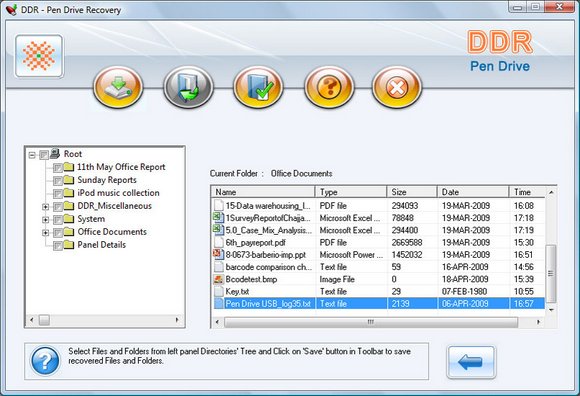Image resolution: width=580 pixels, height=396 pixels.
Task: Tick the iPod music collection checkbox
Action: click(x=57, y=194)
